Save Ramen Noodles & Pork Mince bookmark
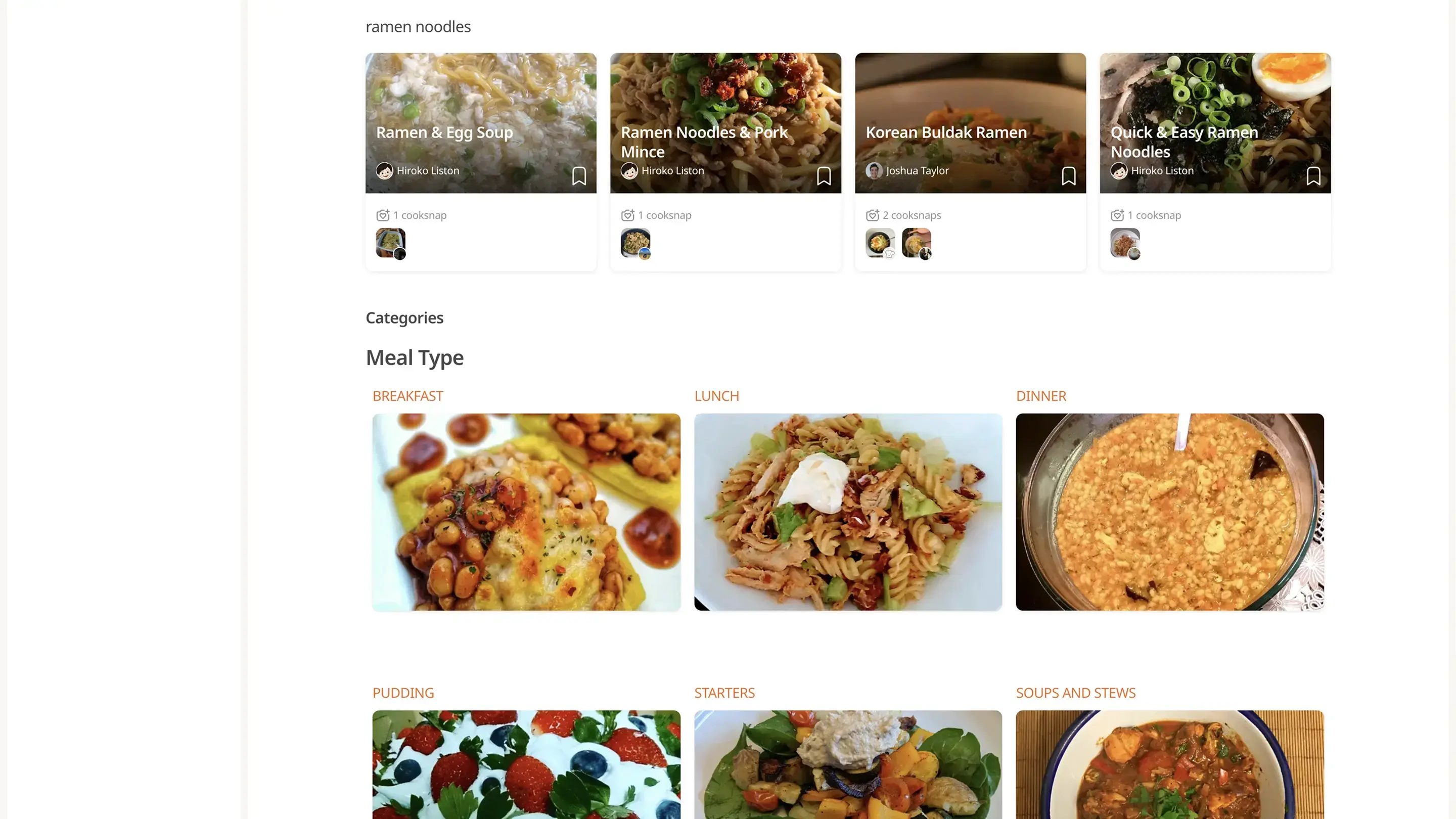 (824, 176)
